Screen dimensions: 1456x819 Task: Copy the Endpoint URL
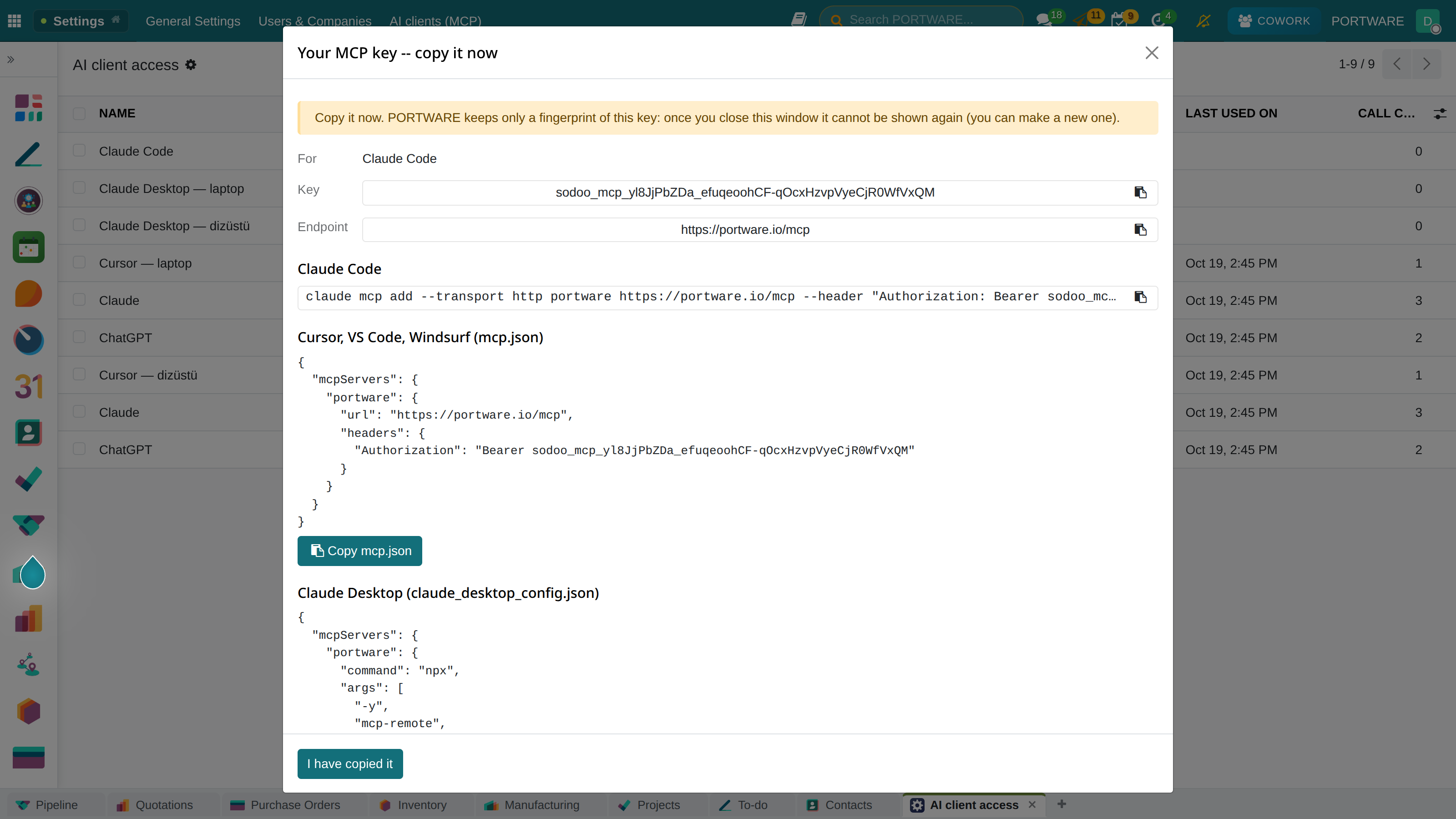1140,229
